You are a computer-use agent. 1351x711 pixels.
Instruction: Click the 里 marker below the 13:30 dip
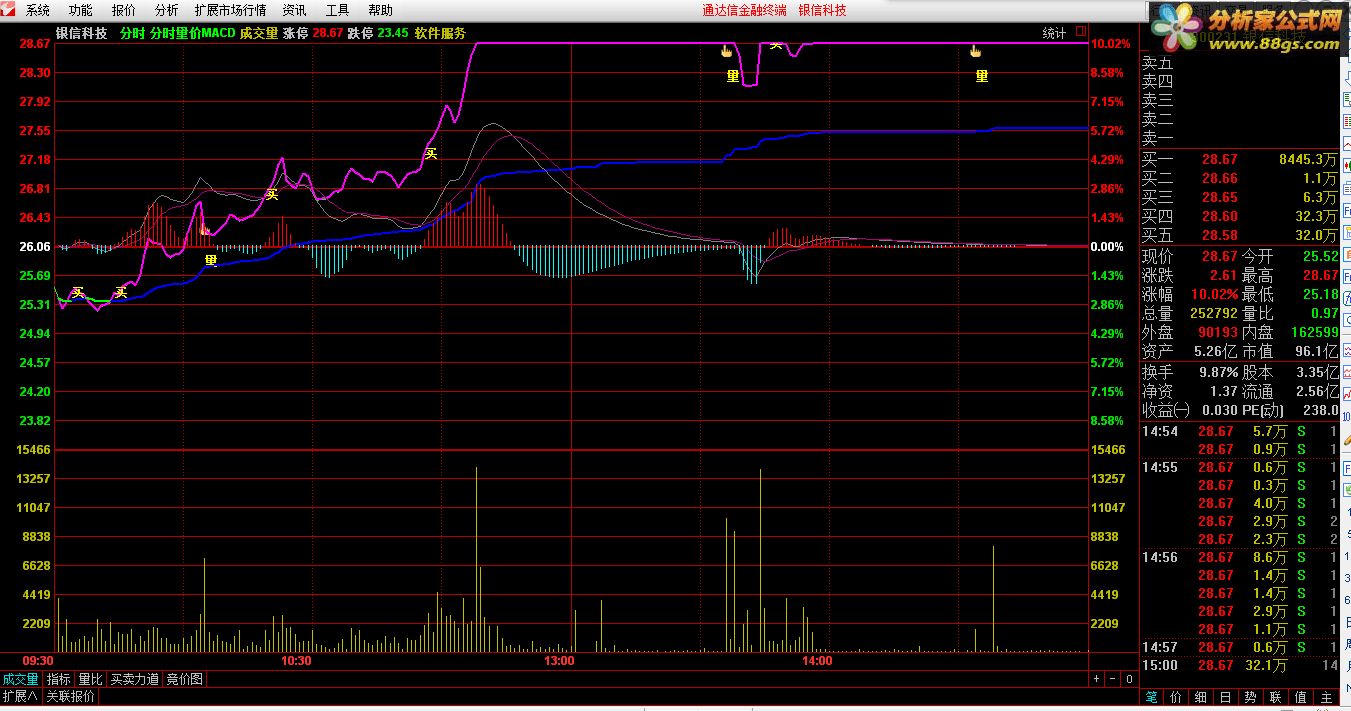732,75
